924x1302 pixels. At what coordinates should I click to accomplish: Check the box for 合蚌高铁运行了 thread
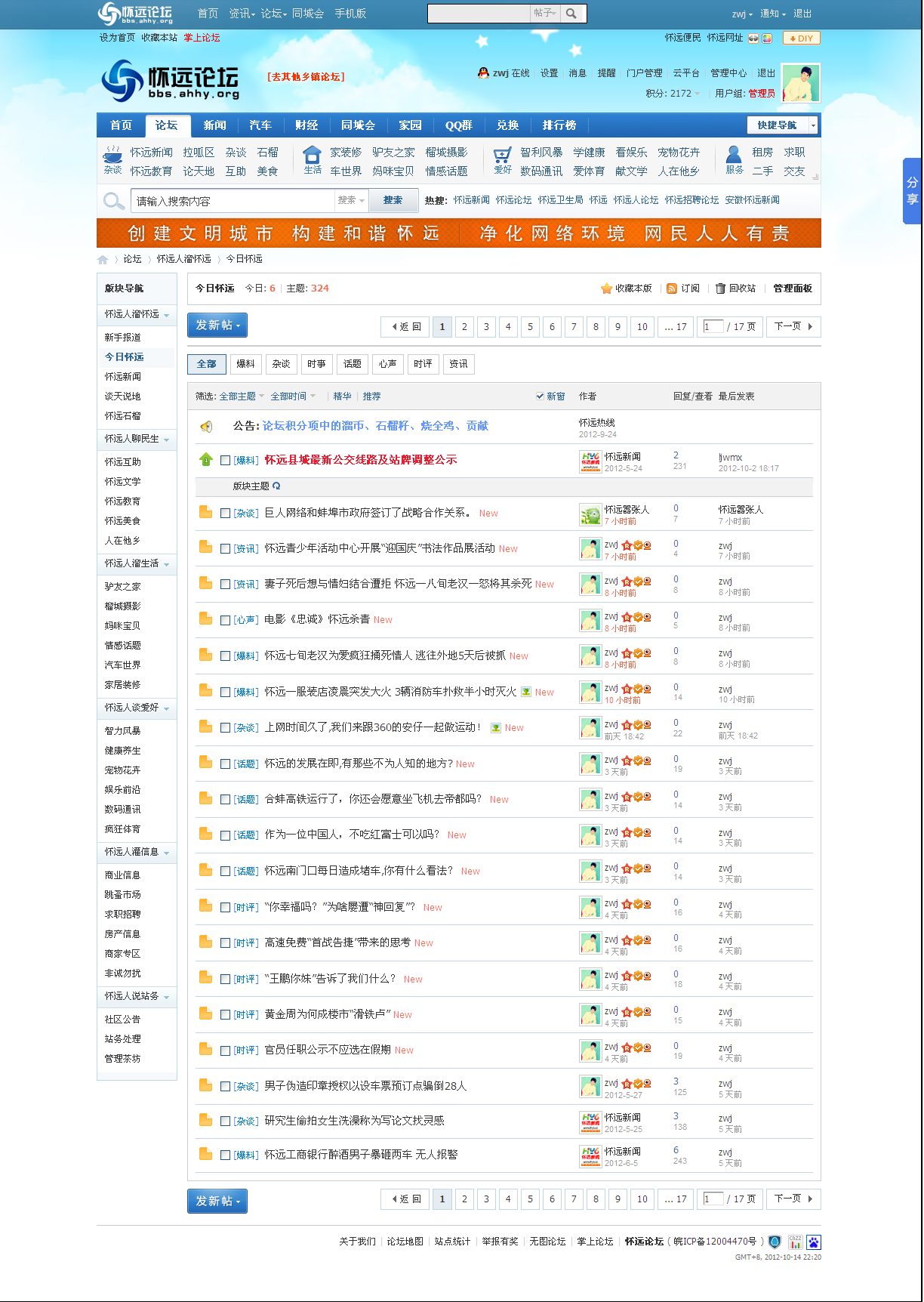point(225,799)
